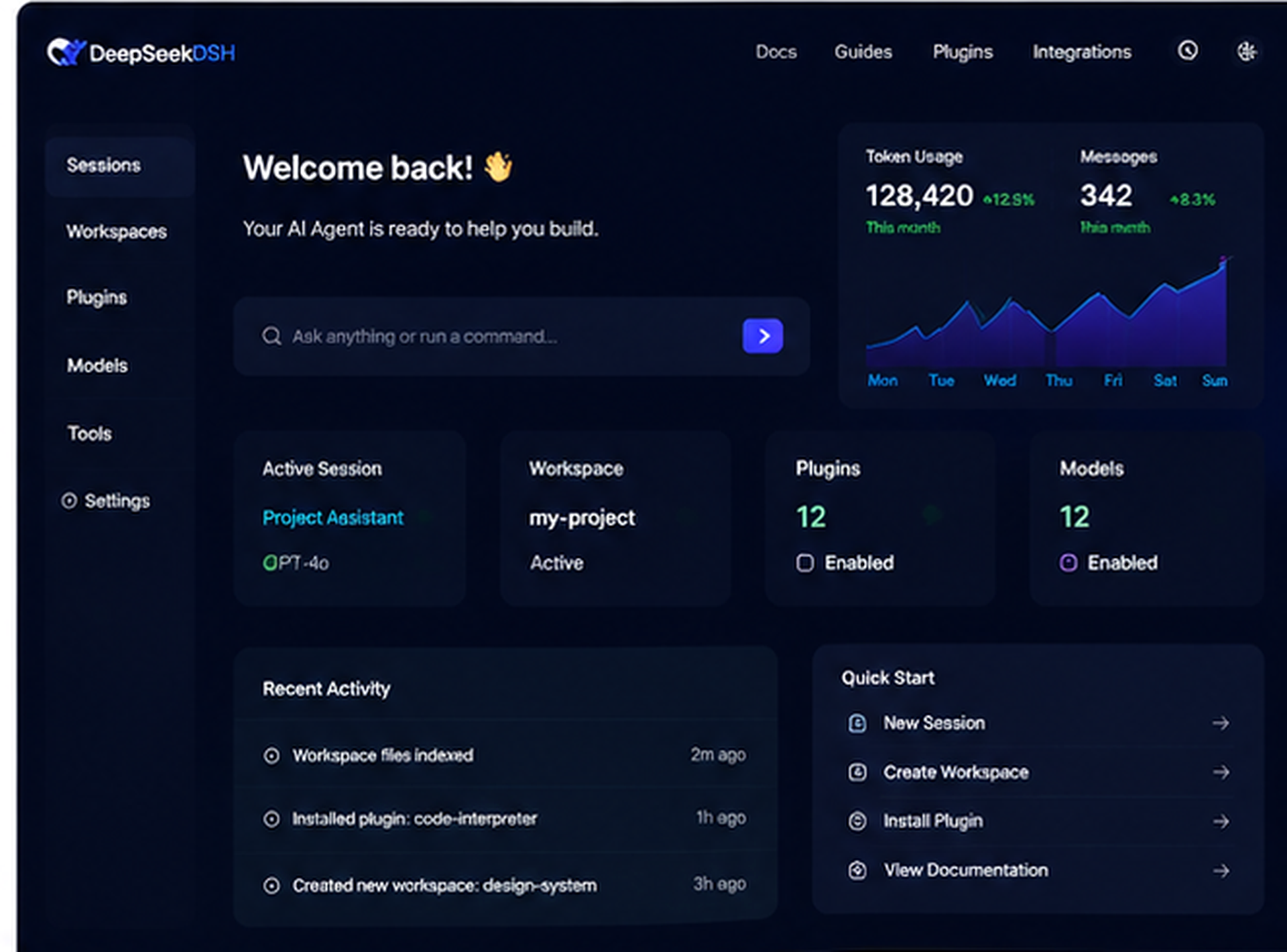Screen dimensions: 1287x952
Task: Click the Settings gear icon in sidebar
Action: click(x=69, y=501)
